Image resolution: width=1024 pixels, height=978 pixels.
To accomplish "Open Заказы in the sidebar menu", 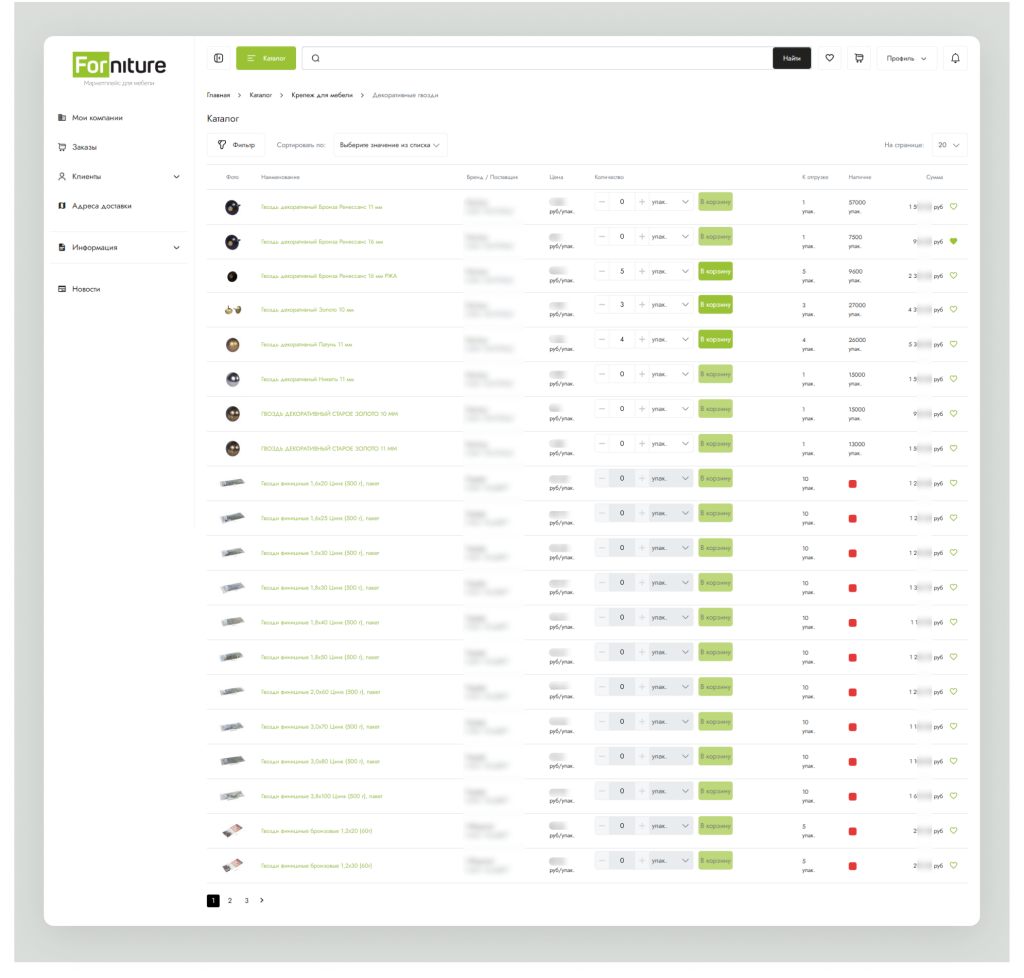I will (x=84, y=147).
